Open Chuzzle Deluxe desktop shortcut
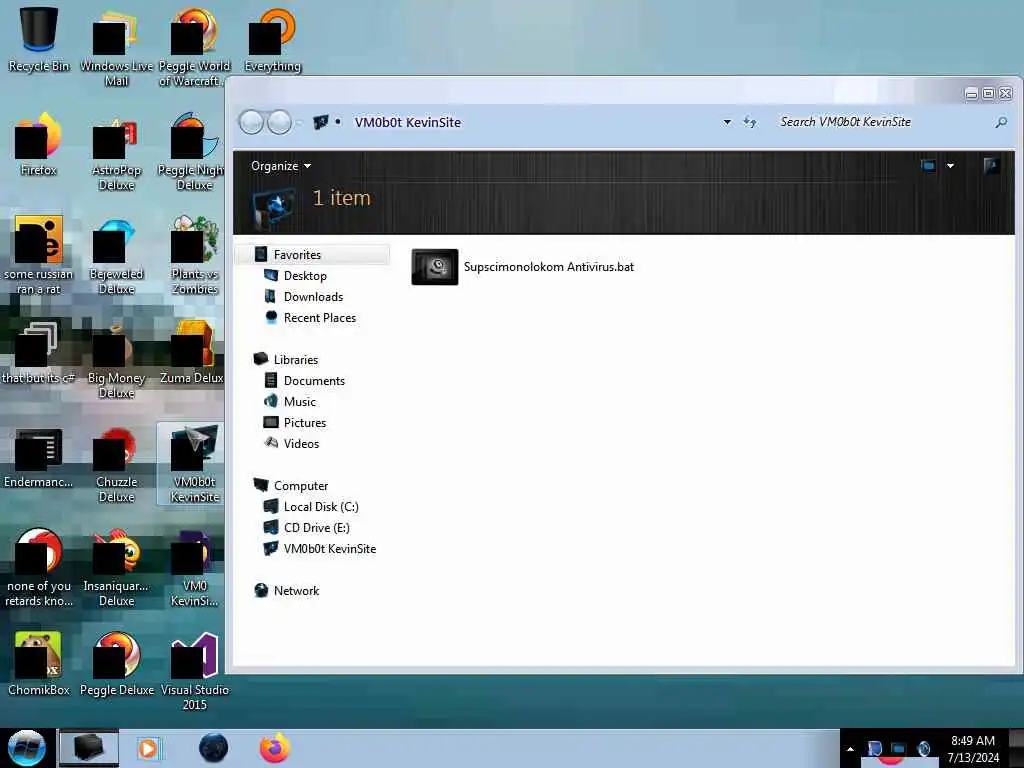 pyautogui.click(x=116, y=464)
